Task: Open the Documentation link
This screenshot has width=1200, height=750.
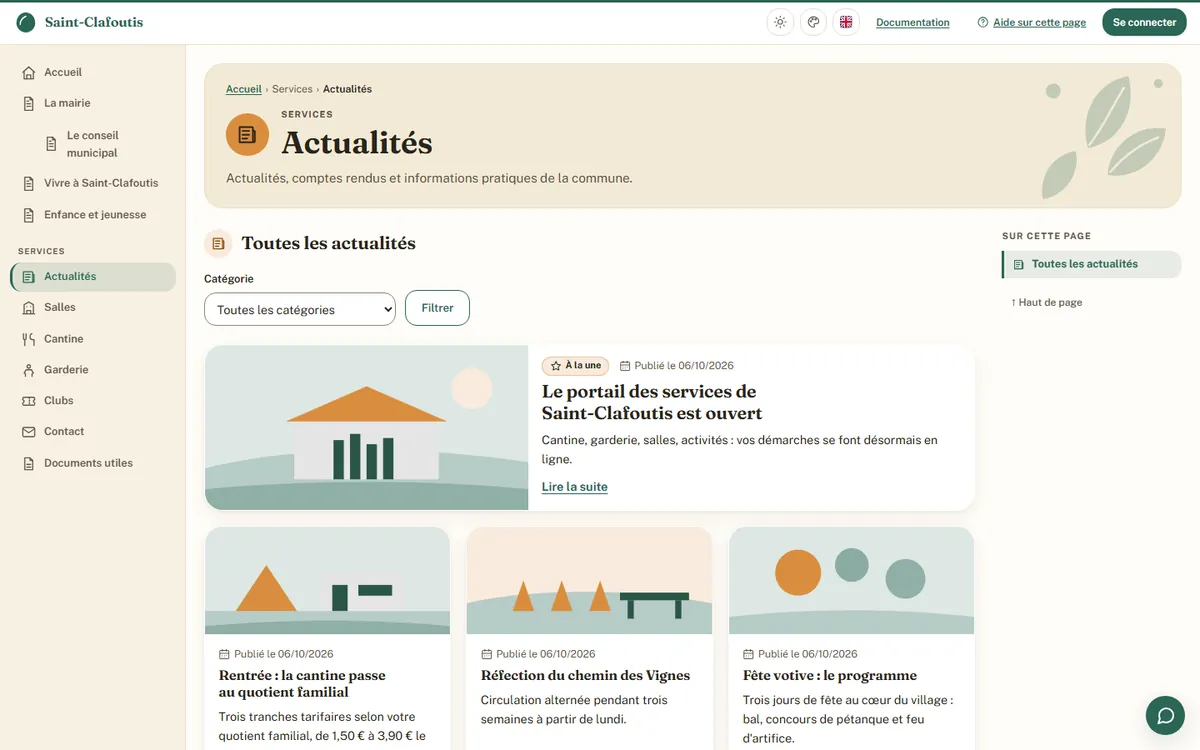Action: [913, 22]
